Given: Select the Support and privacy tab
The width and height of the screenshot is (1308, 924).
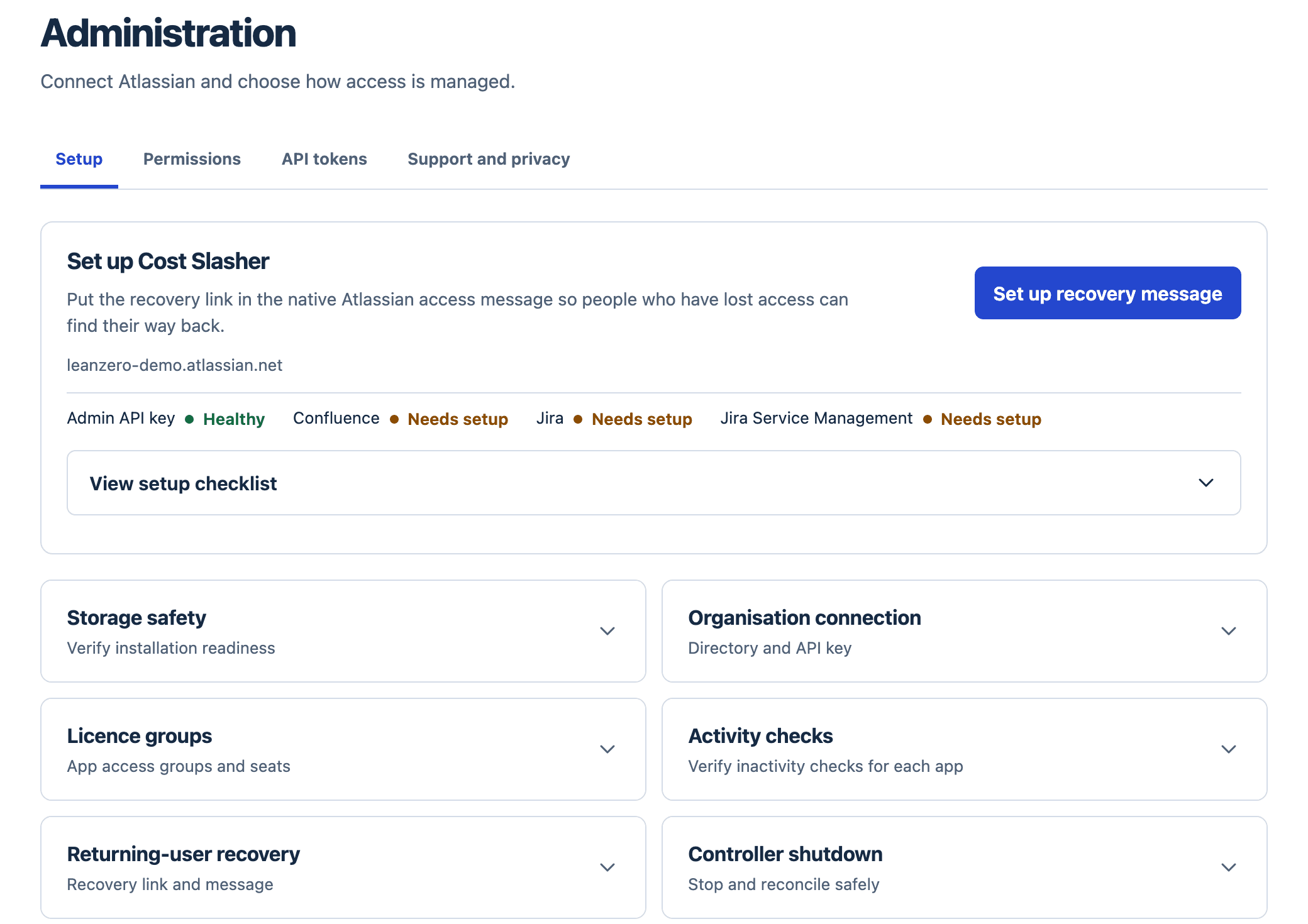Looking at the screenshot, I should [x=489, y=159].
